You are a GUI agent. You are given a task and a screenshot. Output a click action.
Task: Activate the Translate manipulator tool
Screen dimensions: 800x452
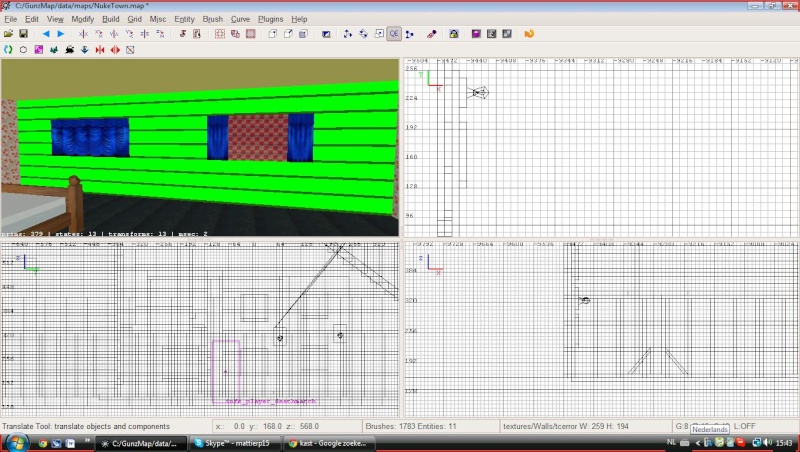(x=348, y=34)
